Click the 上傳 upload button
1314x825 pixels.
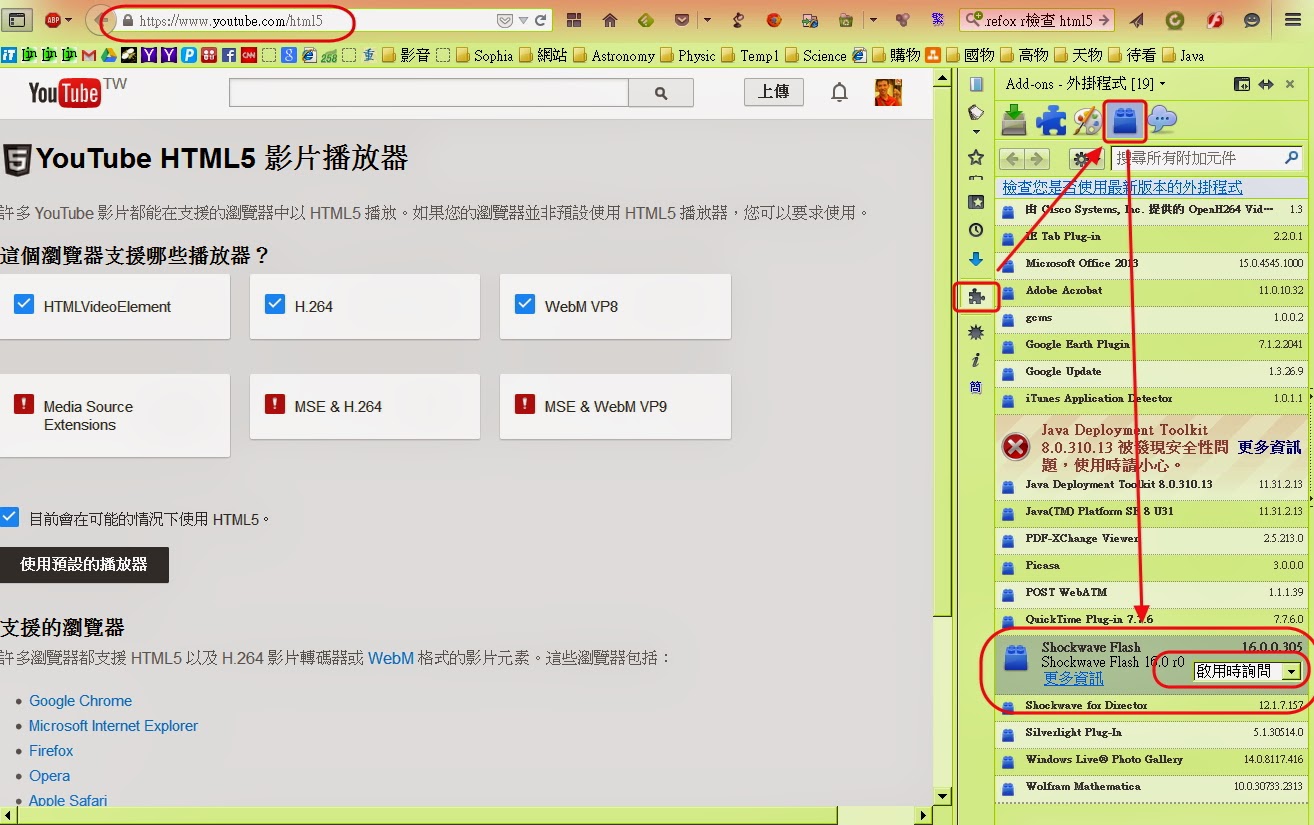point(773,92)
